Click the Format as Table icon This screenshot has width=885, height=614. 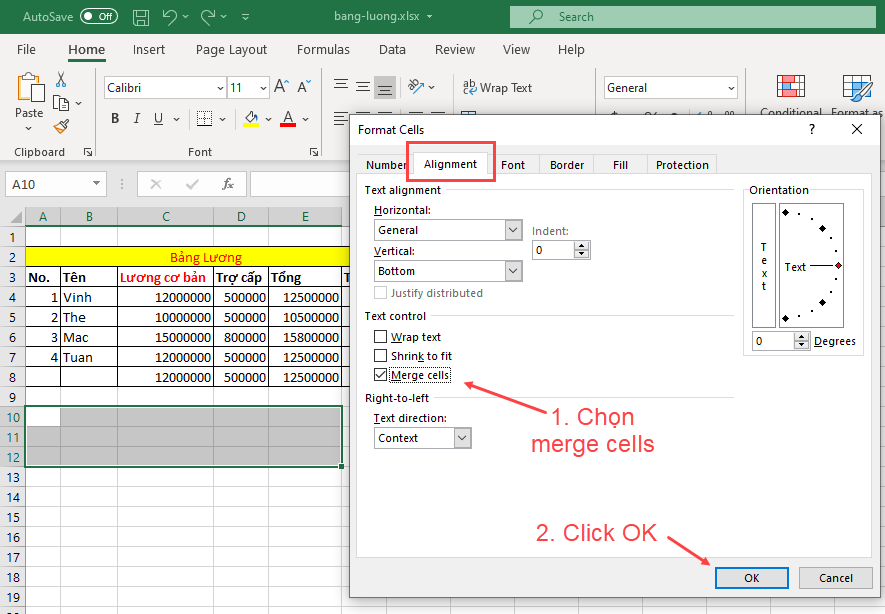click(857, 87)
